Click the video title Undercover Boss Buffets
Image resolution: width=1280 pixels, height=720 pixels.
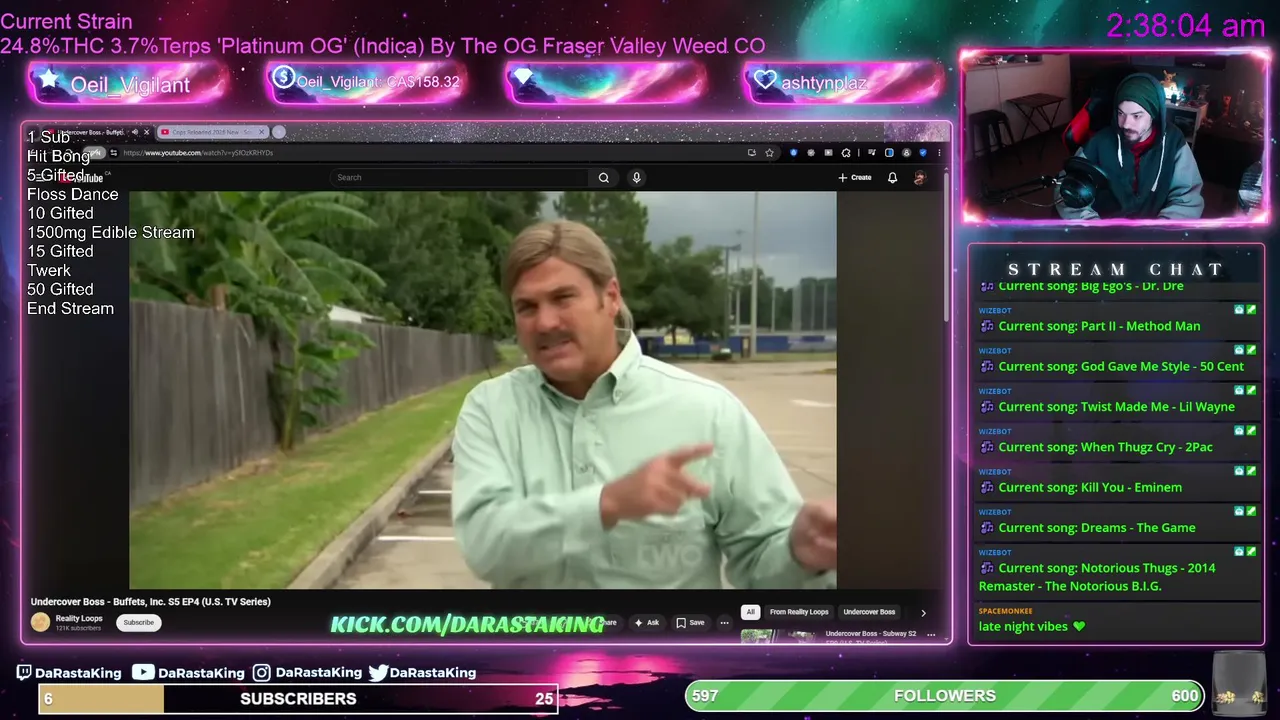151,602
